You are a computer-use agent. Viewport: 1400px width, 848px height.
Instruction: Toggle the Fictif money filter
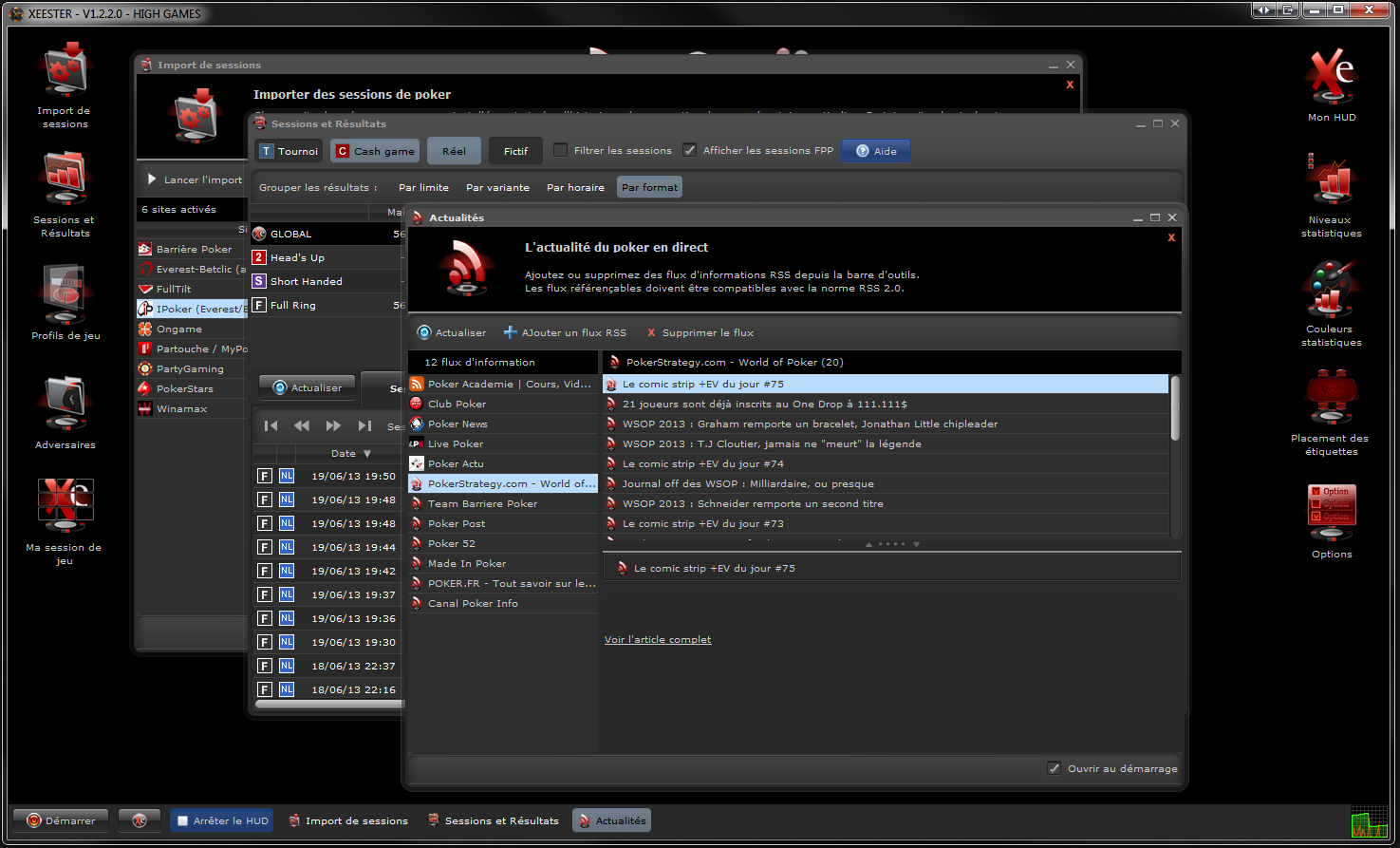tap(515, 151)
